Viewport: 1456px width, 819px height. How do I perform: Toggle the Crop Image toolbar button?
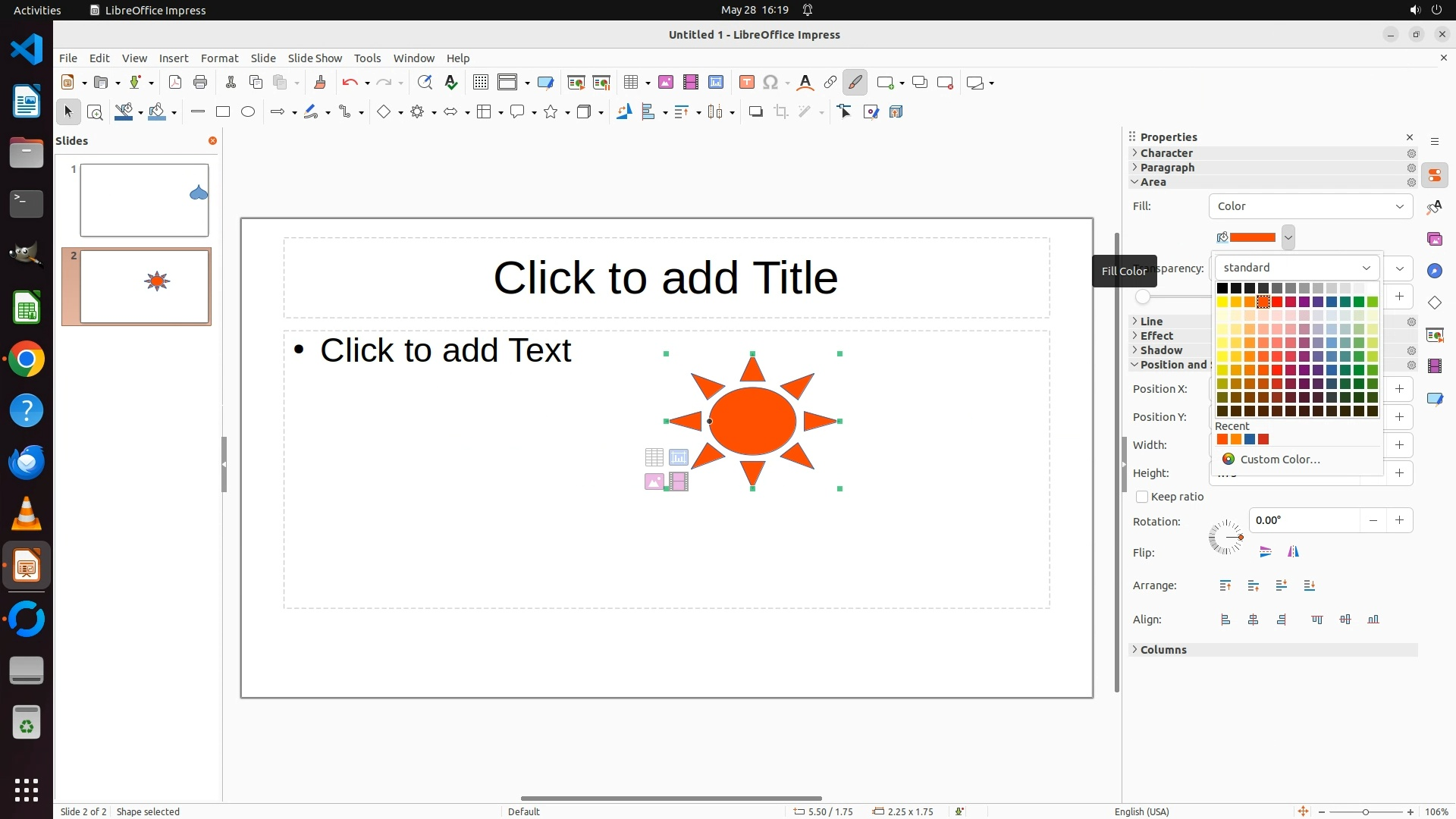point(780,112)
